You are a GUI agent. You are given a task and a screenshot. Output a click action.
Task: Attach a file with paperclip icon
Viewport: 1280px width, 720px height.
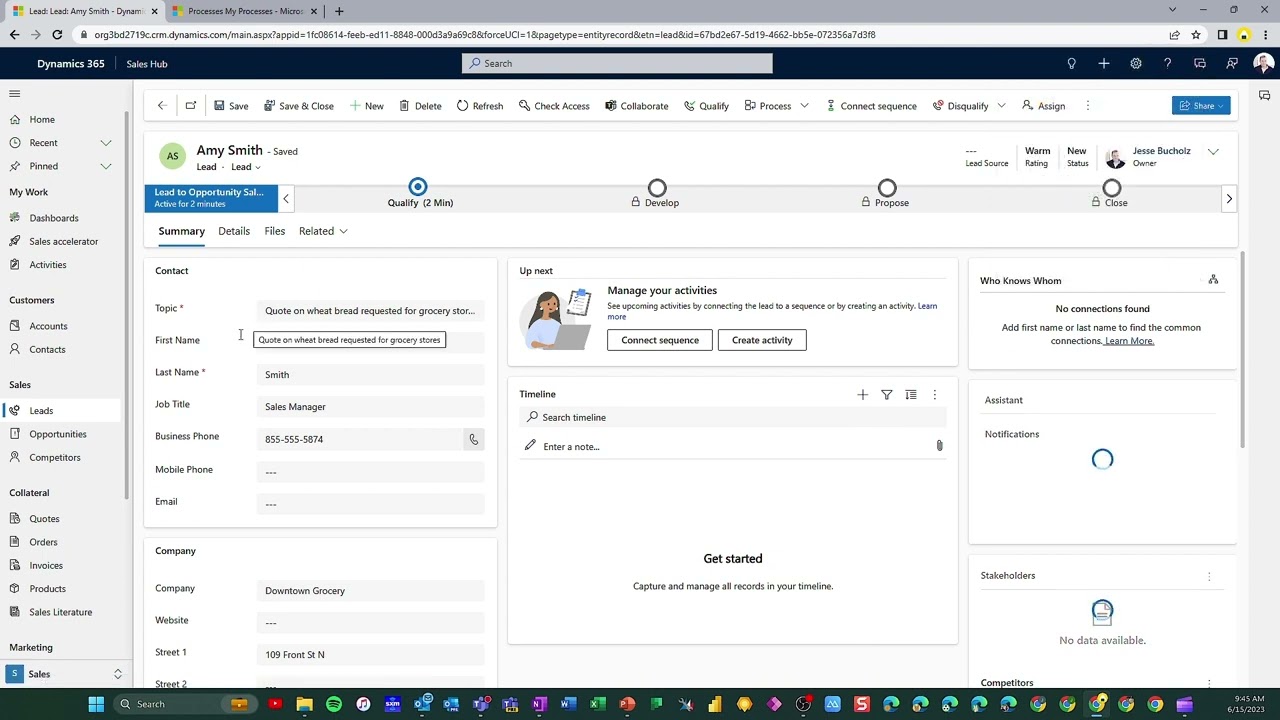click(939, 446)
